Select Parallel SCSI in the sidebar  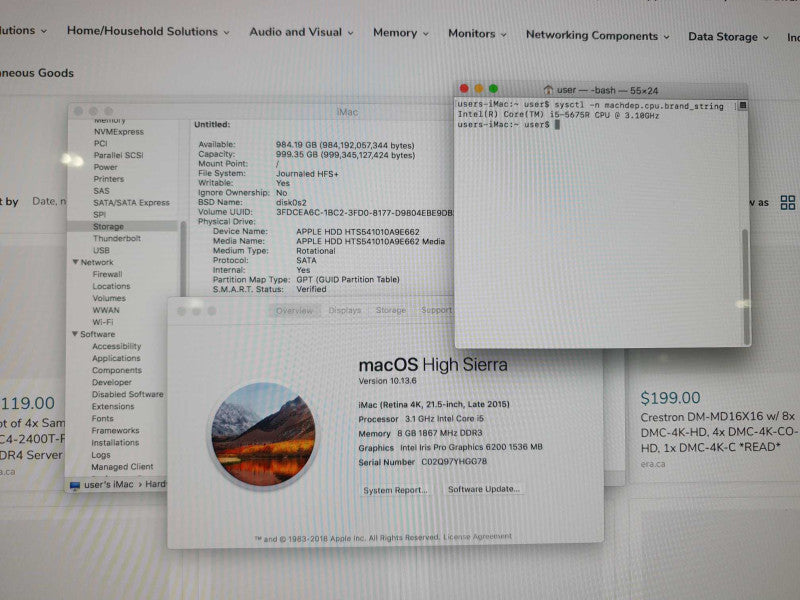pyautogui.click(x=118, y=155)
